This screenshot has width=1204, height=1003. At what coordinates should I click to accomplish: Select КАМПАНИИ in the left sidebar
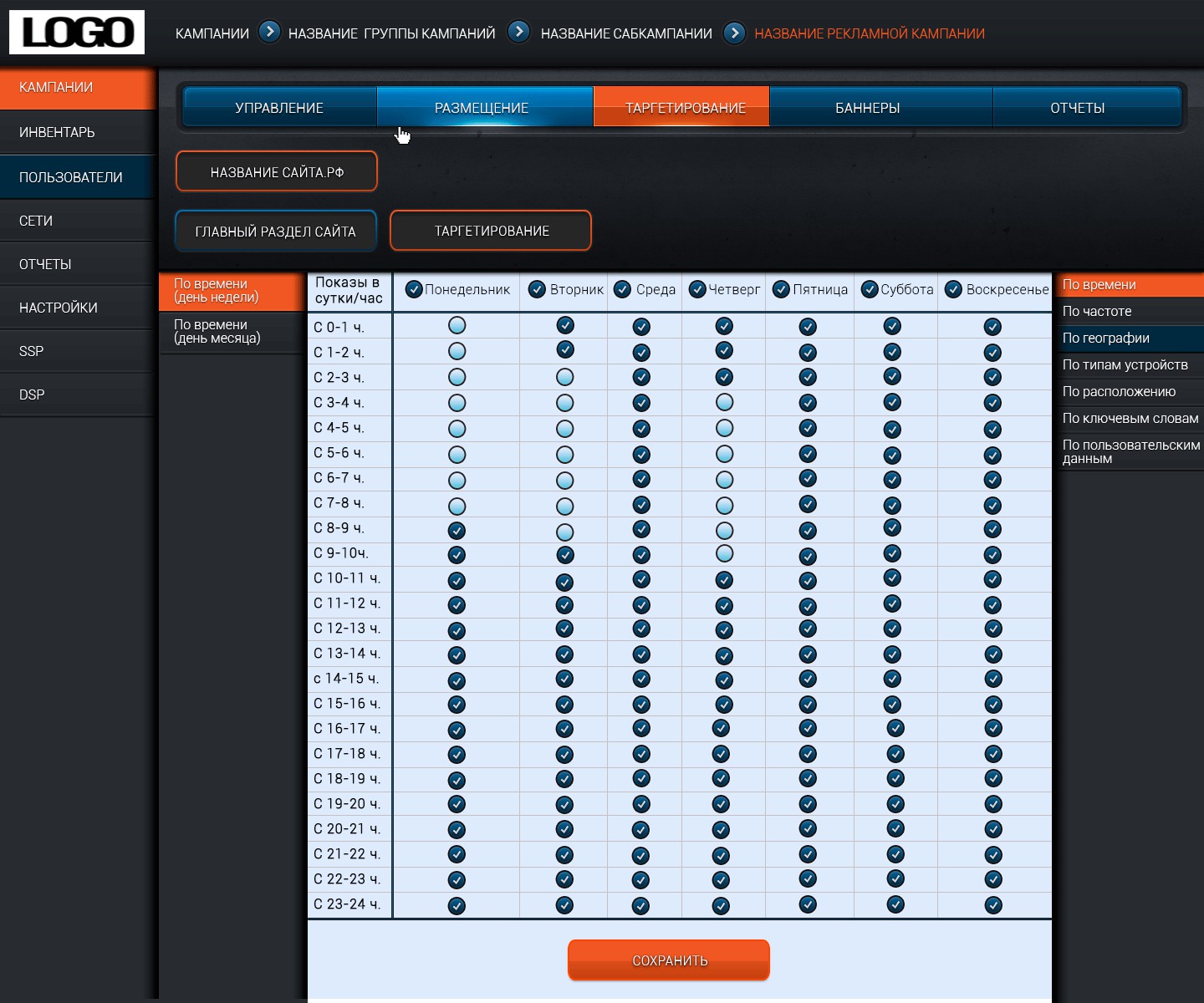click(x=78, y=88)
